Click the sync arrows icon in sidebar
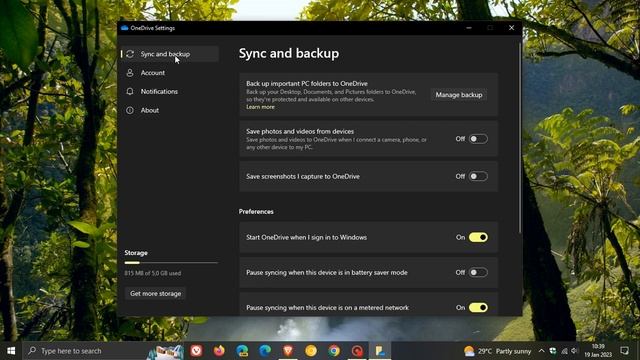 [130, 54]
